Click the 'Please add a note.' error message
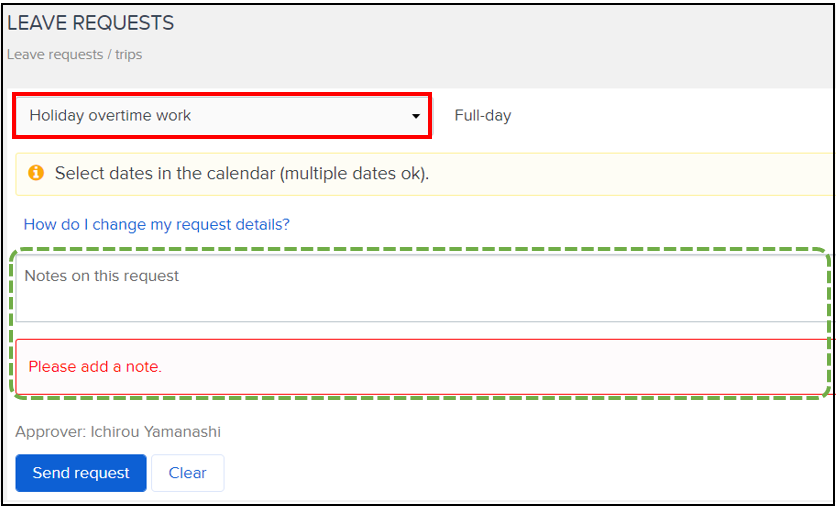The image size is (836, 509). pos(95,367)
